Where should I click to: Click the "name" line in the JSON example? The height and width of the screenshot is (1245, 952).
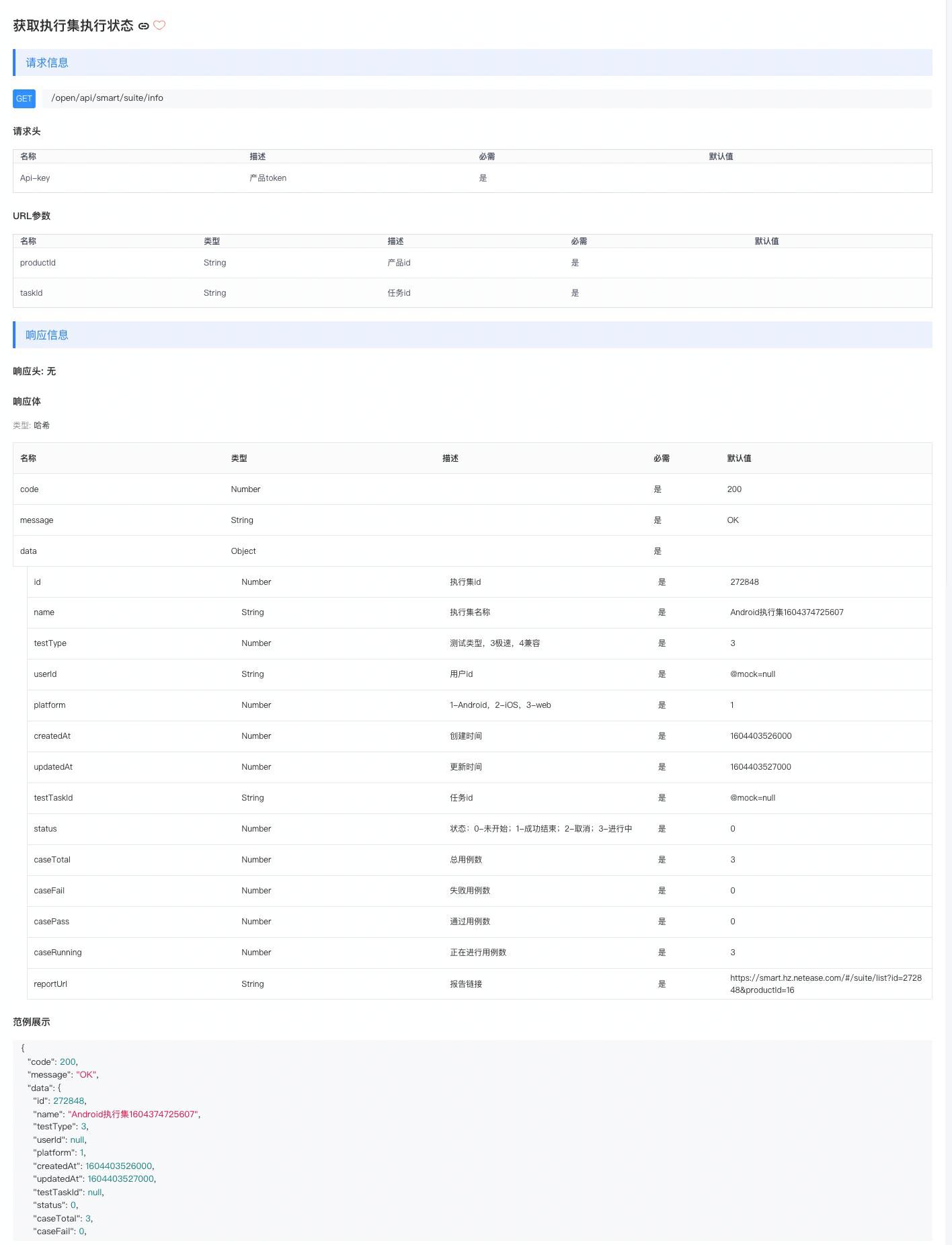pos(117,1114)
